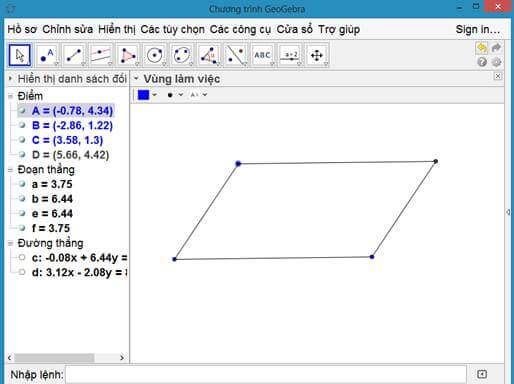
Task: Collapse the Điểm group
Action: point(10,96)
